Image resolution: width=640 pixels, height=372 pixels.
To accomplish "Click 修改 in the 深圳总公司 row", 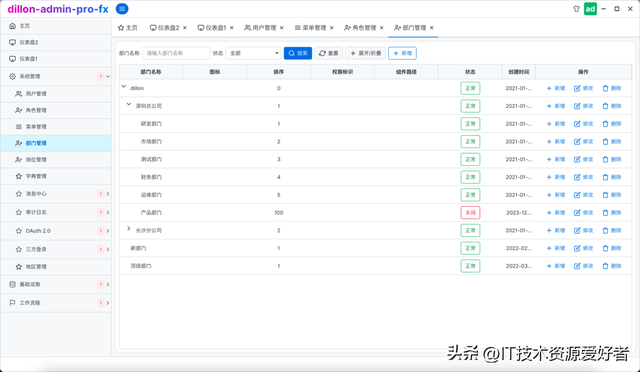I will click(x=583, y=106).
